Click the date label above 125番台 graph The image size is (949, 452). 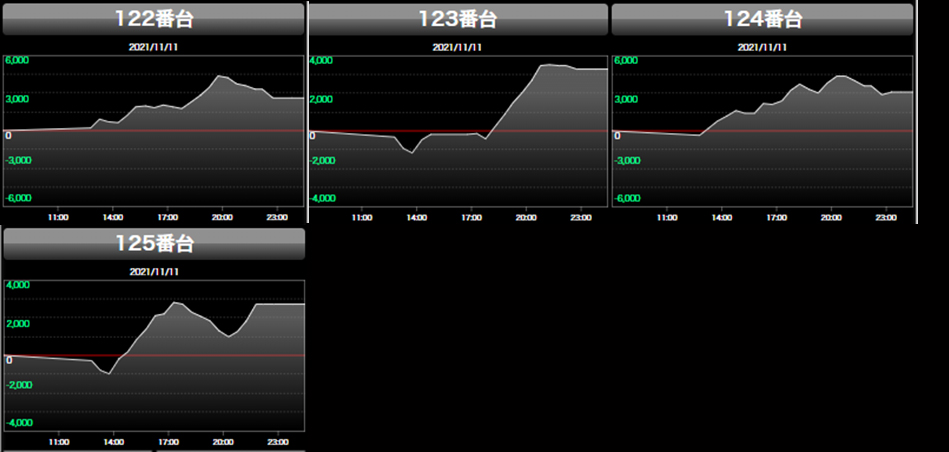tap(153, 271)
